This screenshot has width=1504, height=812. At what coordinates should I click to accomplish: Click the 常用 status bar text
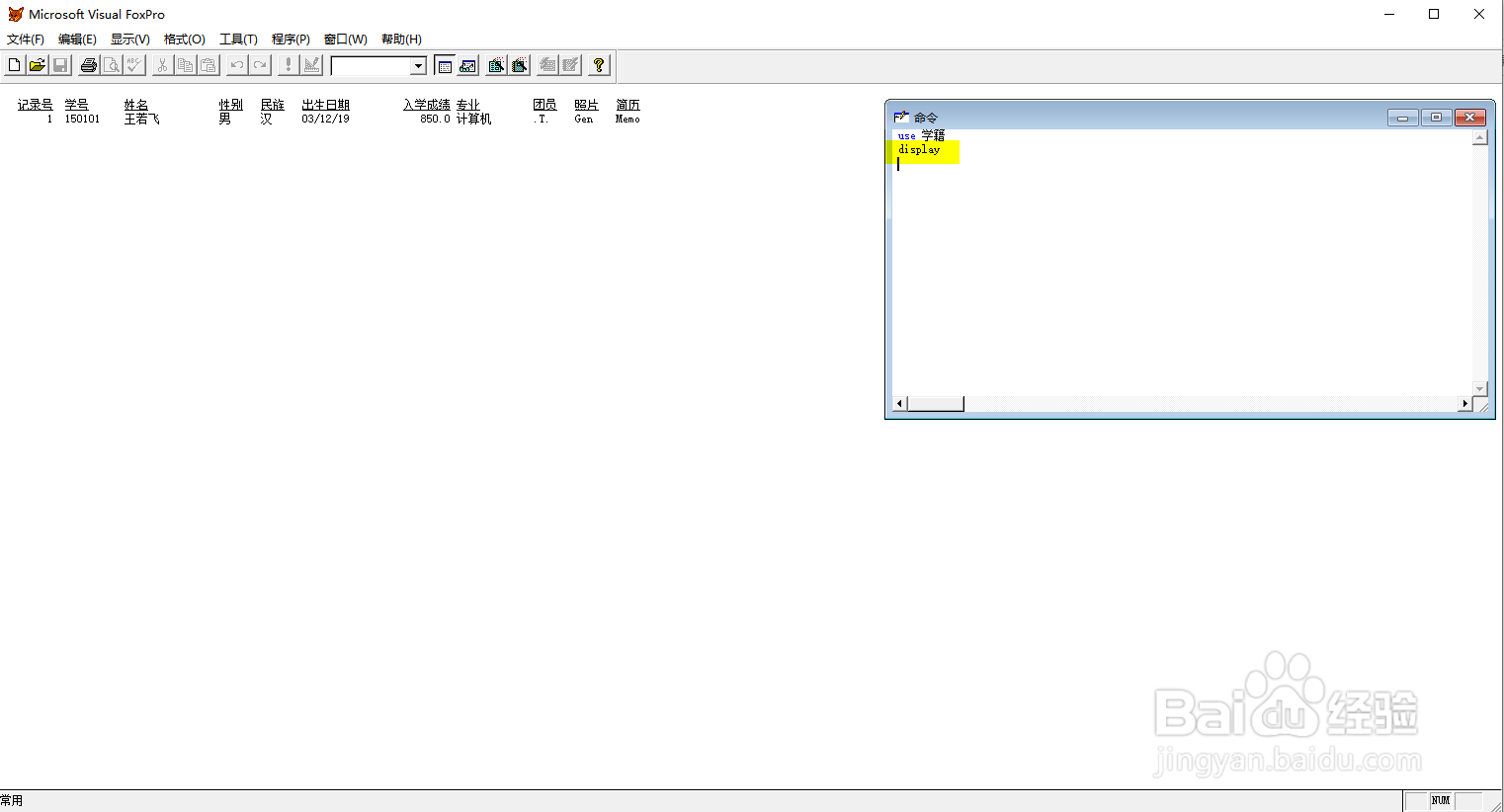click(12, 800)
